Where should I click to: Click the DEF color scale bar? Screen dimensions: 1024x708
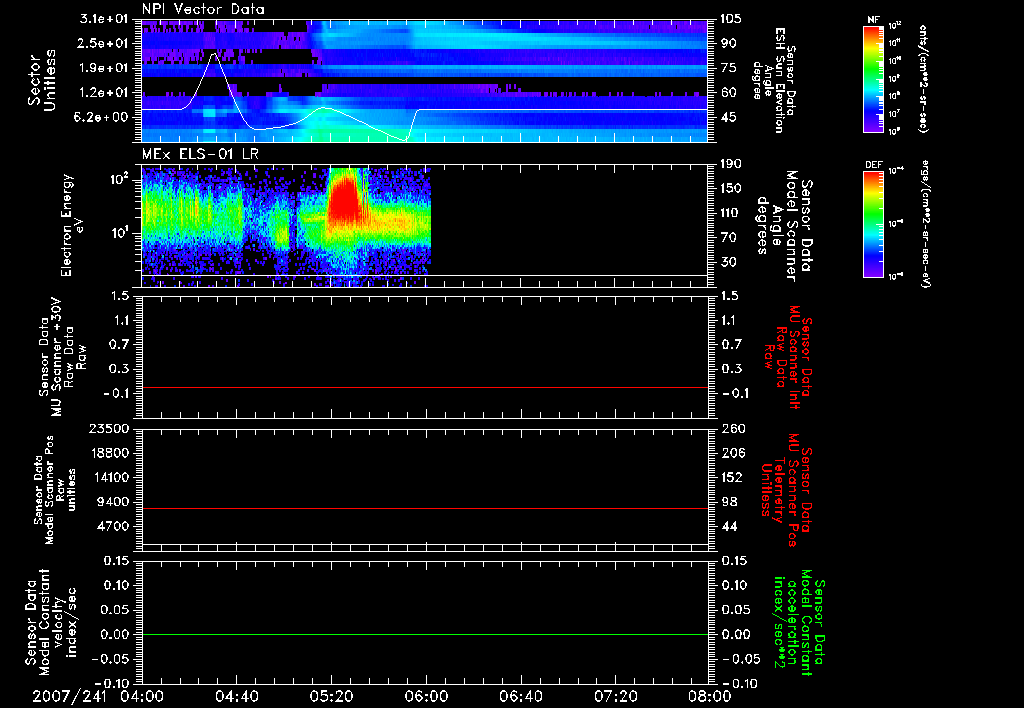tap(873, 224)
